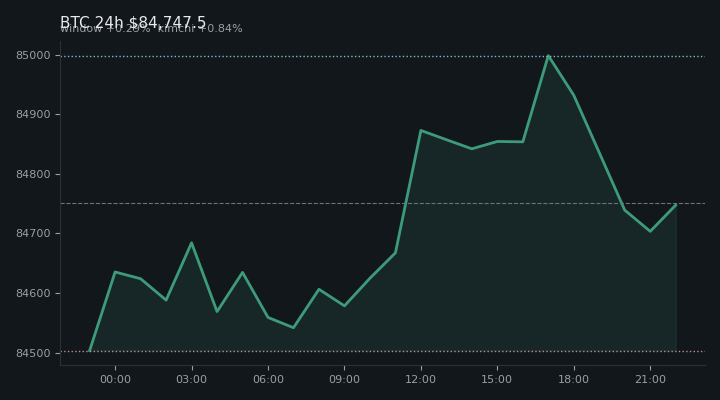Click the 84700 y-axis label
The width and height of the screenshot is (720, 400).
33,234
